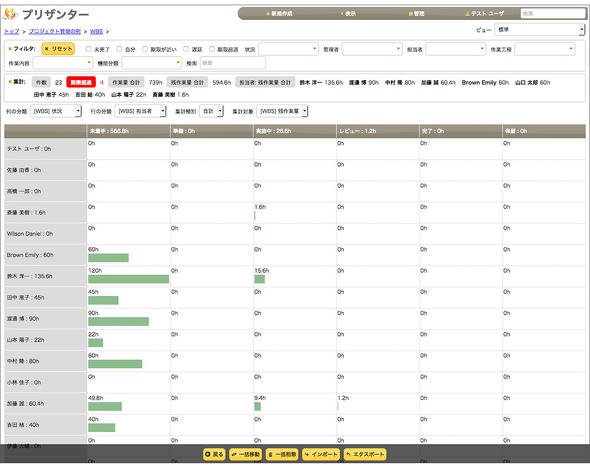The height and width of the screenshot is (468, 590).
Task: Follow the WBS breadcrumb link
Action: coord(96,32)
